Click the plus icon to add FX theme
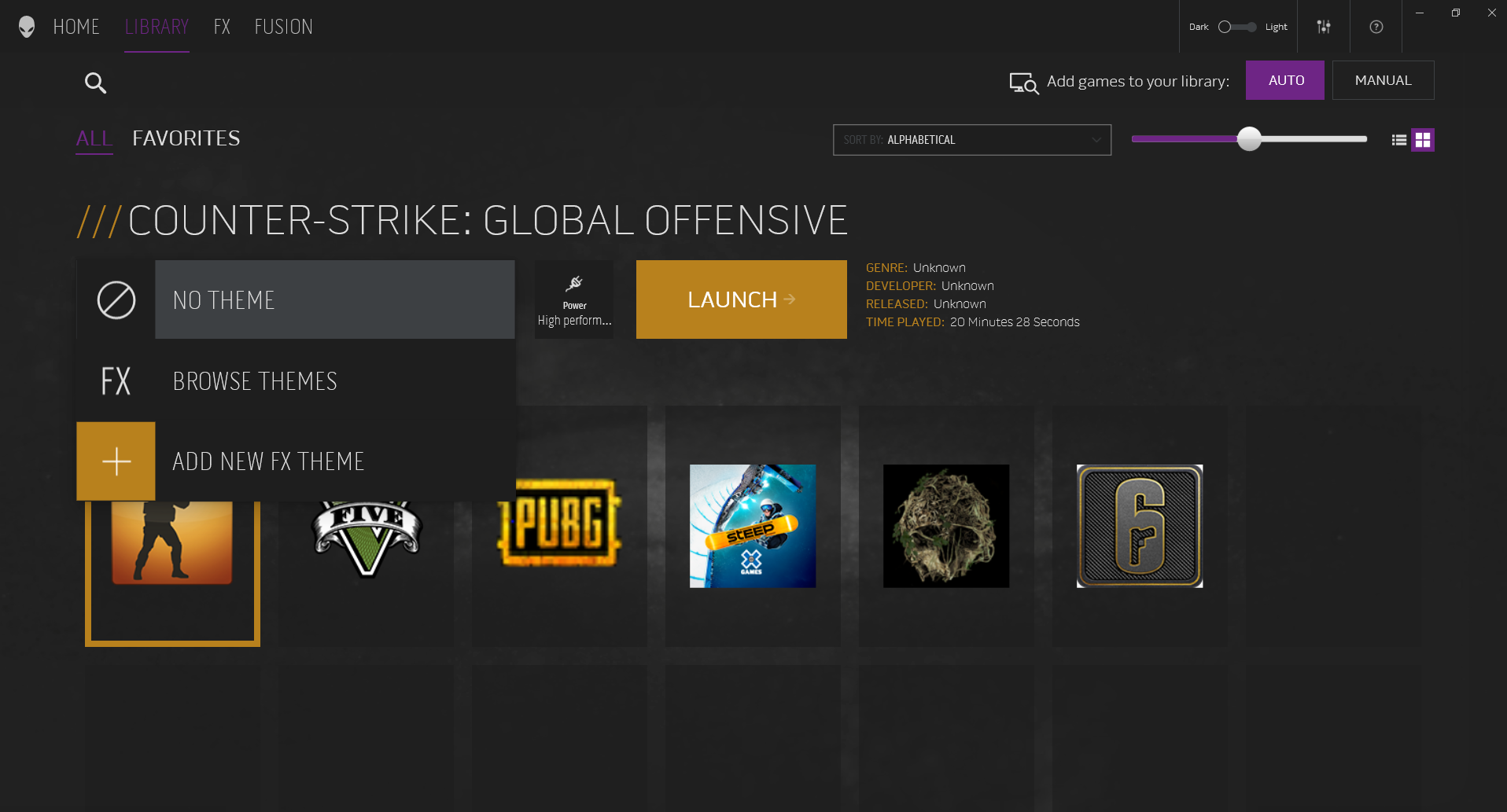This screenshot has height=812, width=1507. click(x=116, y=461)
